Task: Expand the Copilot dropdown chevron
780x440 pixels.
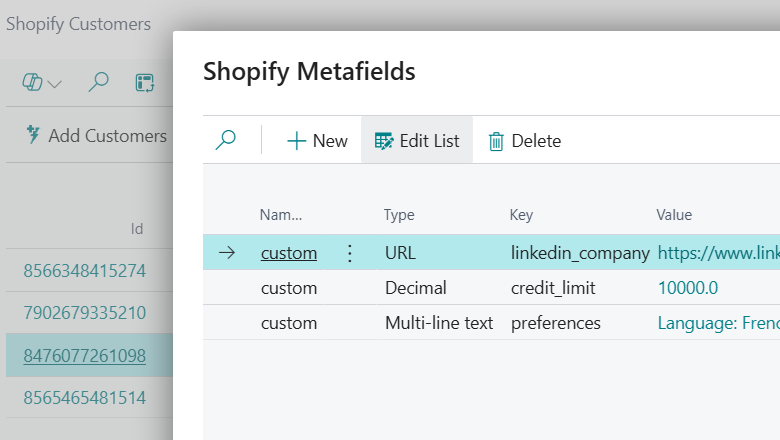Action: [55, 84]
